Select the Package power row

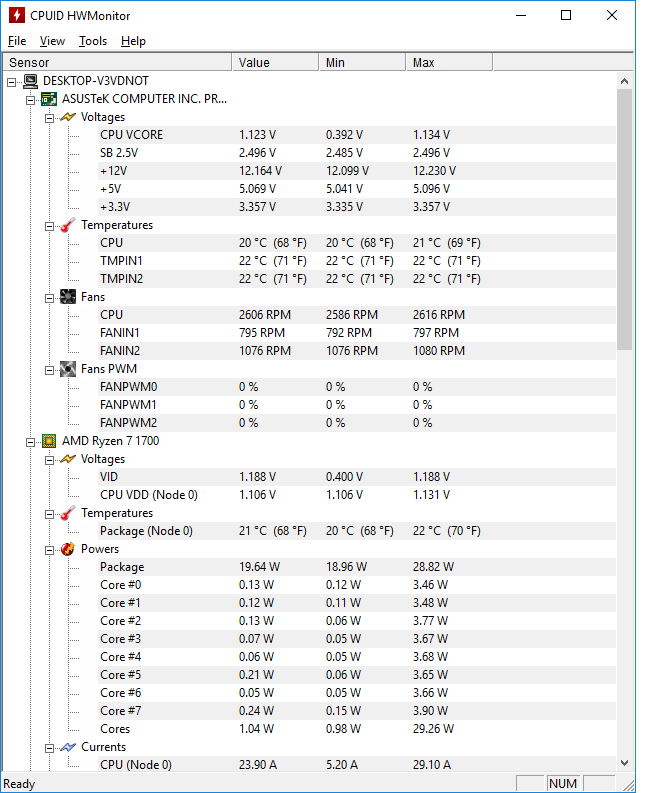click(357, 567)
